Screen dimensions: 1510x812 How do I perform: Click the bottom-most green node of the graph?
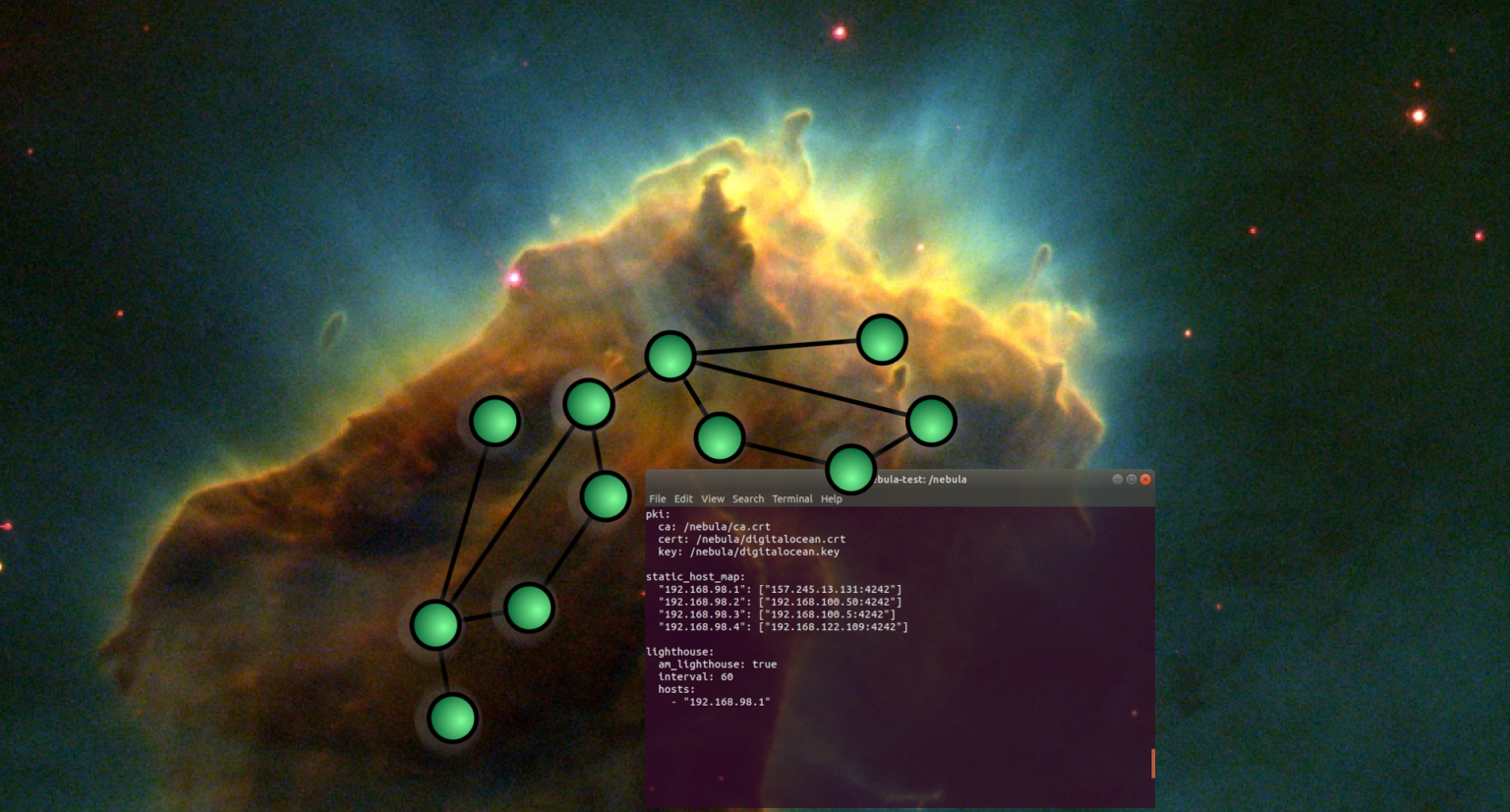click(x=453, y=719)
